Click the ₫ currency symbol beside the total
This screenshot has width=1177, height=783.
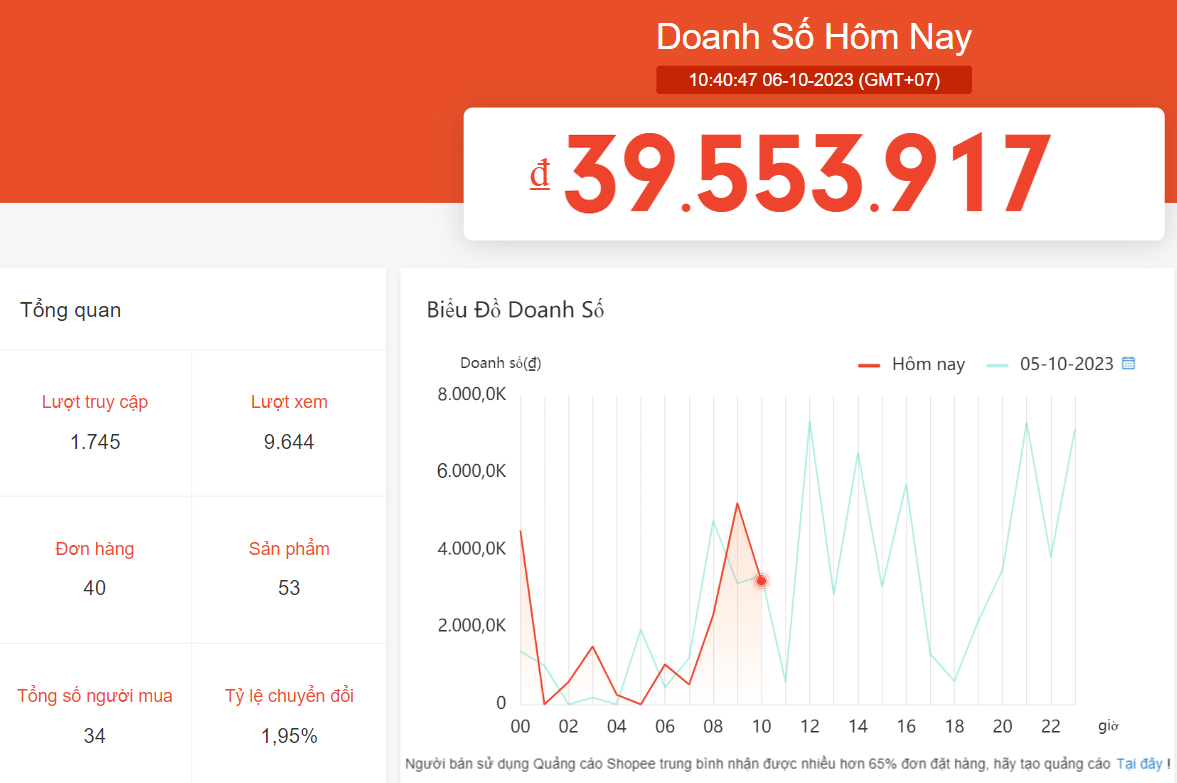(540, 173)
